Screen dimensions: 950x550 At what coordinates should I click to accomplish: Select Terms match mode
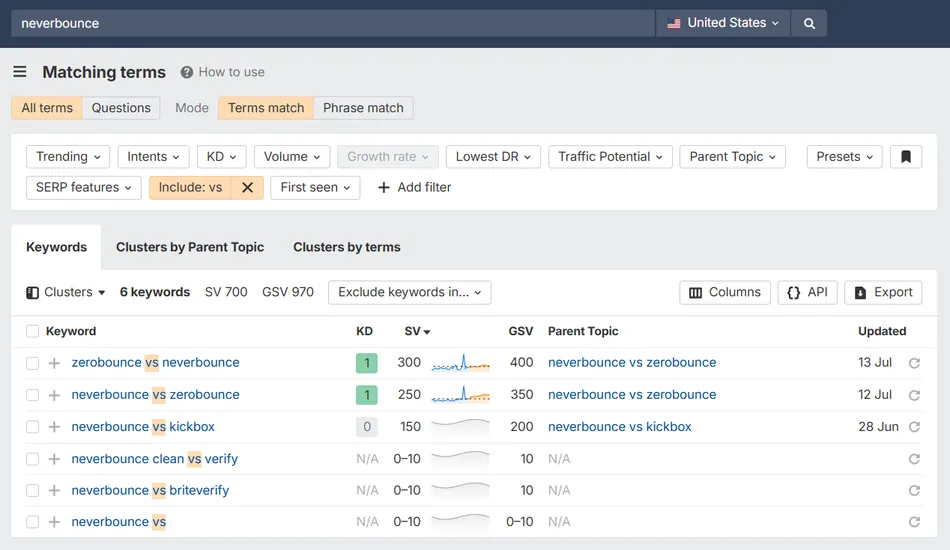tap(266, 108)
